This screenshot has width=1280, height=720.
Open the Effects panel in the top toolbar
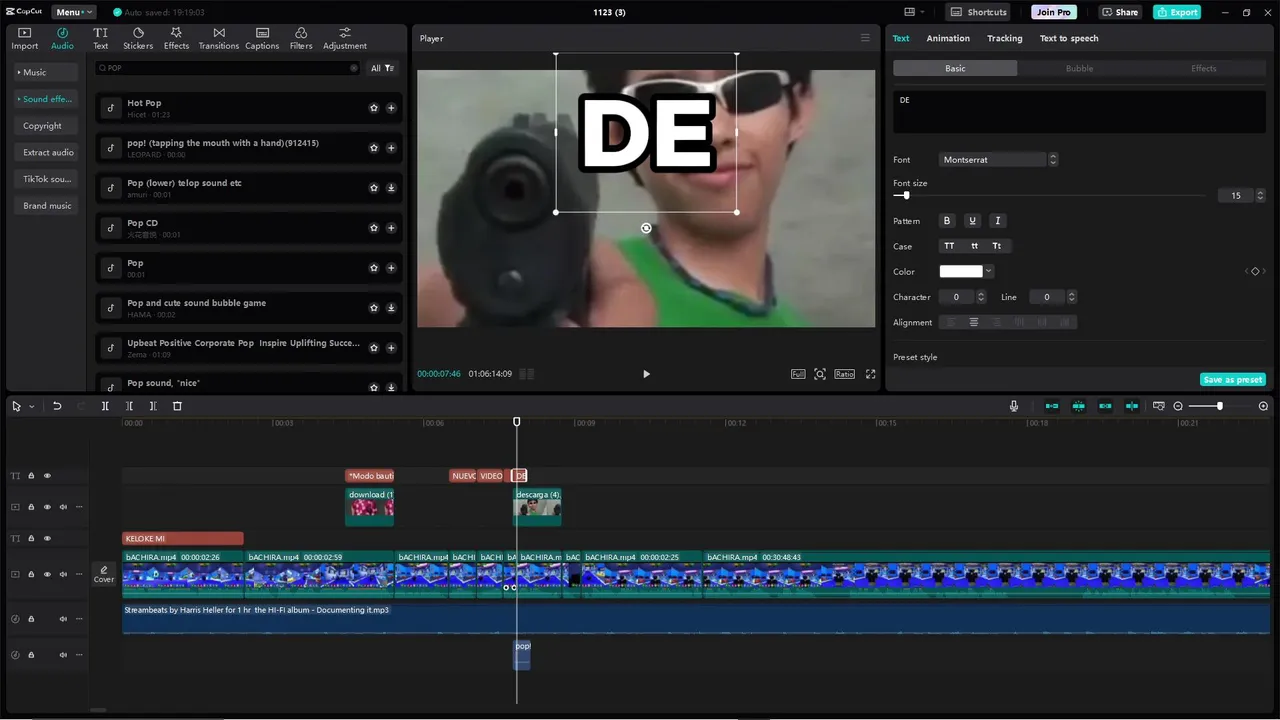[x=176, y=38]
